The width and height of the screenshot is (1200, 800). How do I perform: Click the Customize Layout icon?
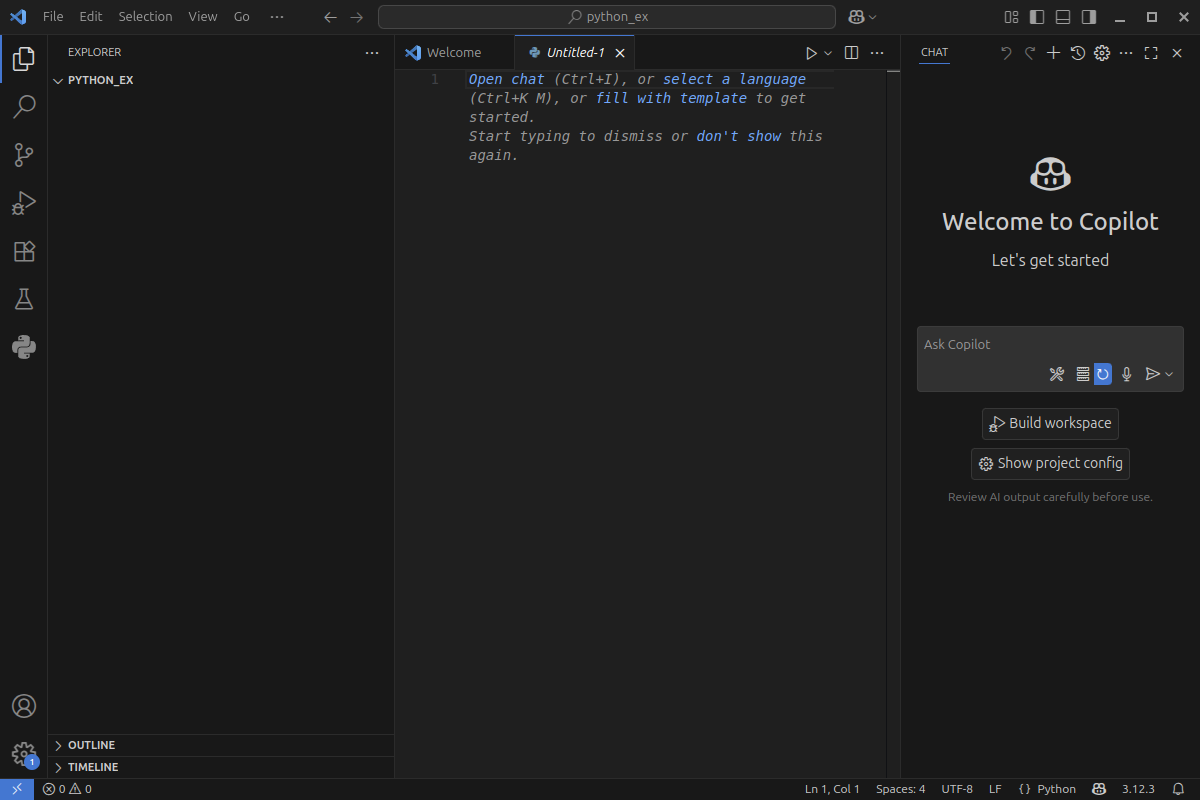1012,17
